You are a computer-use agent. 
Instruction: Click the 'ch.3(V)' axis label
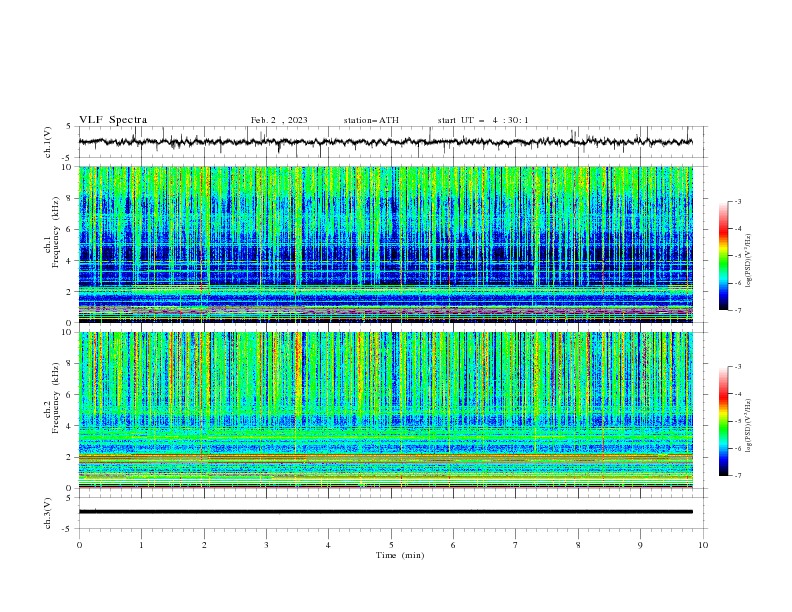pos(48,513)
